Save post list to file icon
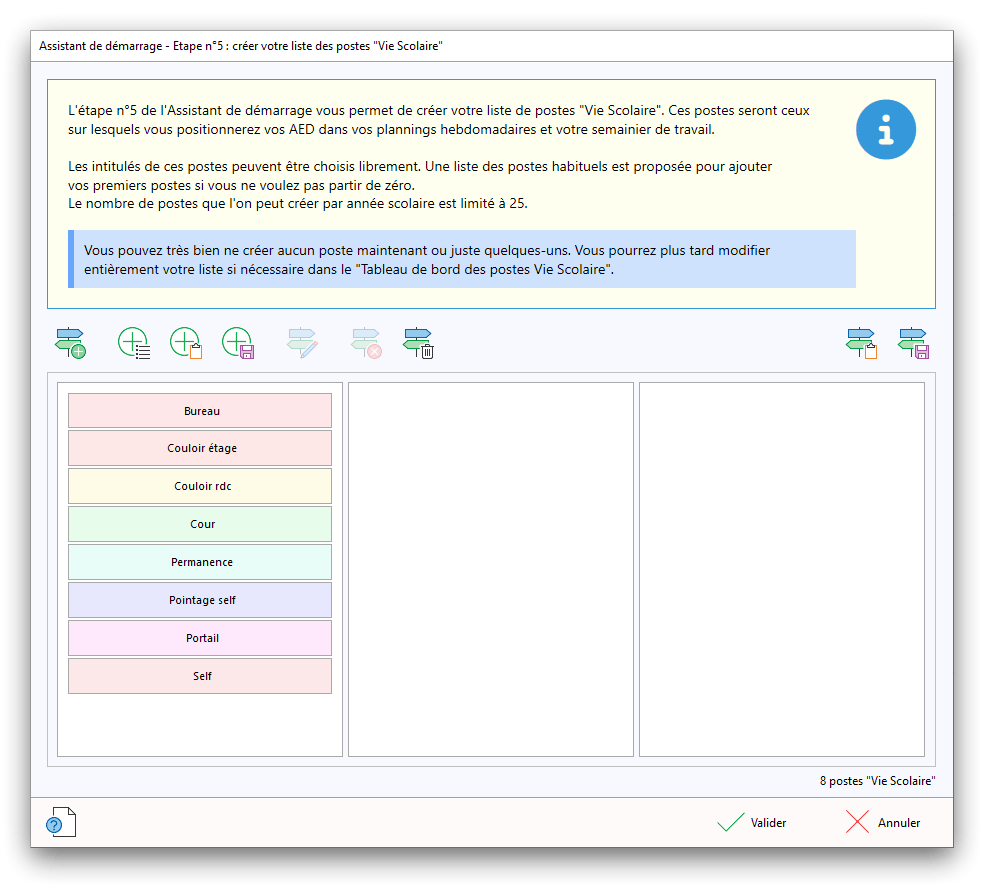The image size is (984, 888). (914, 343)
